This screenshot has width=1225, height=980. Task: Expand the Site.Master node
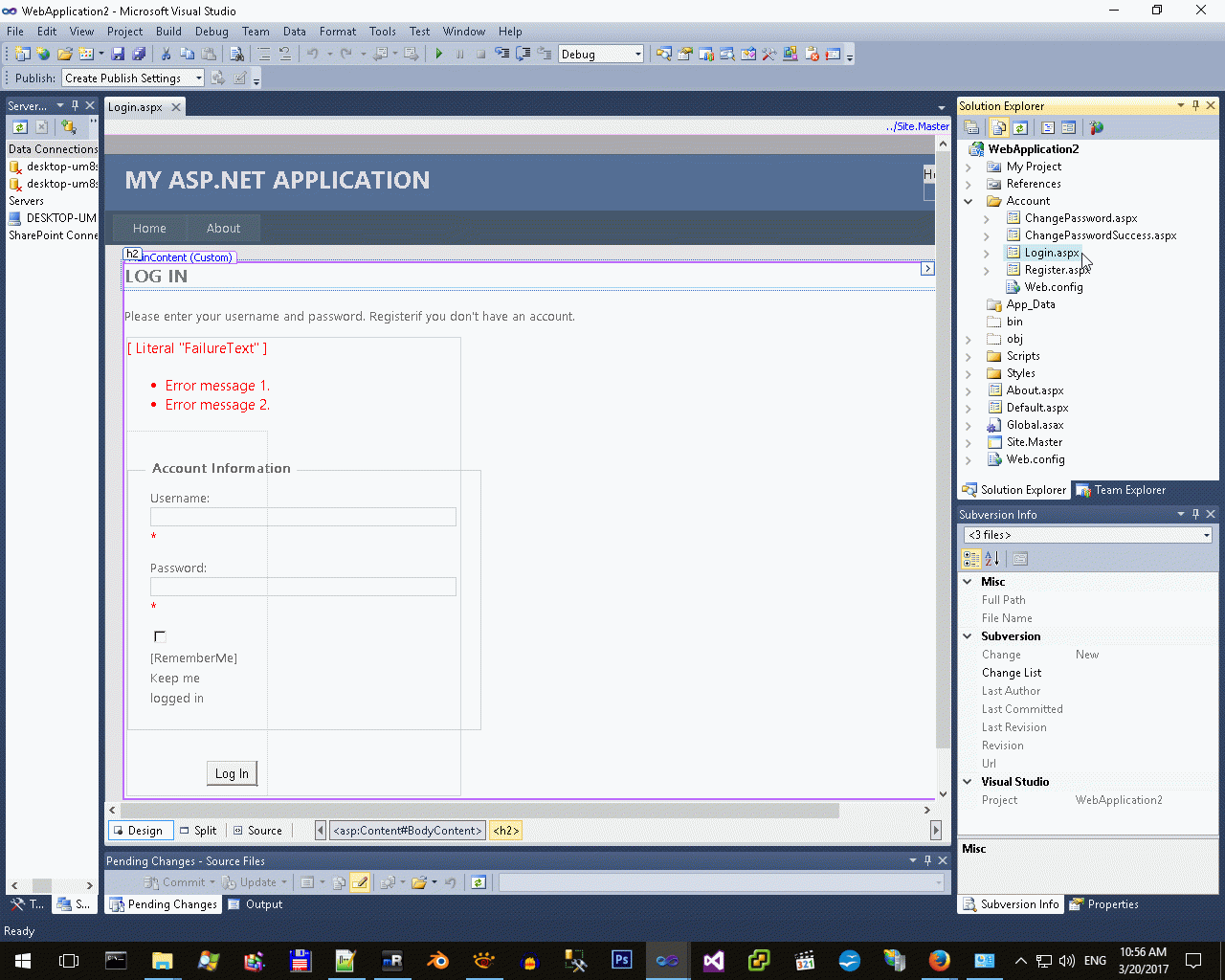coord(969,442)
